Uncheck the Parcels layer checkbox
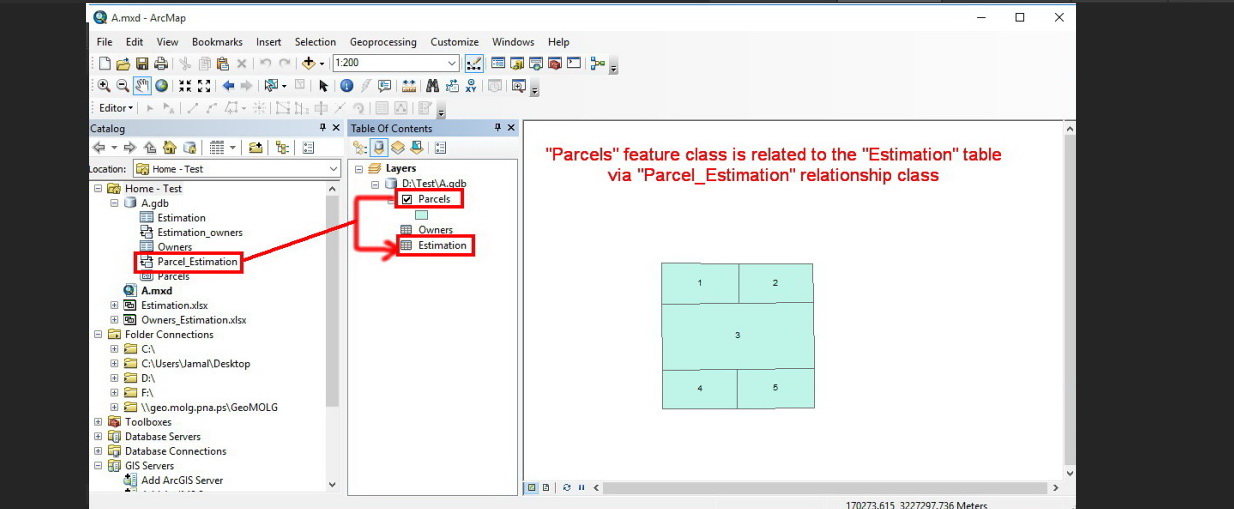 coord(407,199)
